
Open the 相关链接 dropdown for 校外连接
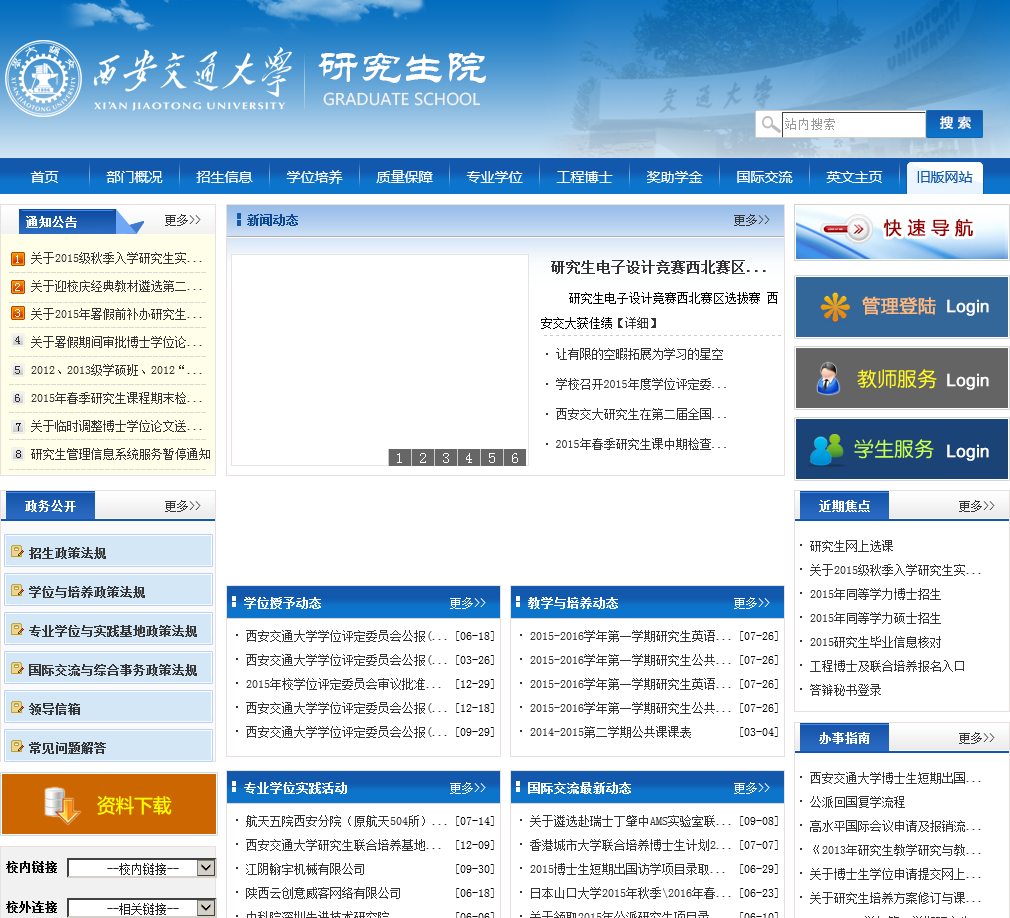pos(141,908)
